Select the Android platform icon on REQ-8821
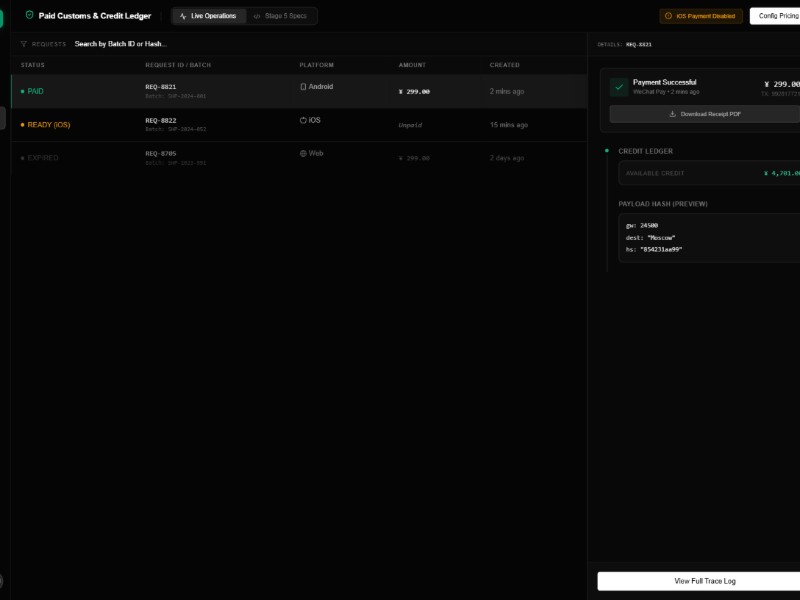 (302, 88)
